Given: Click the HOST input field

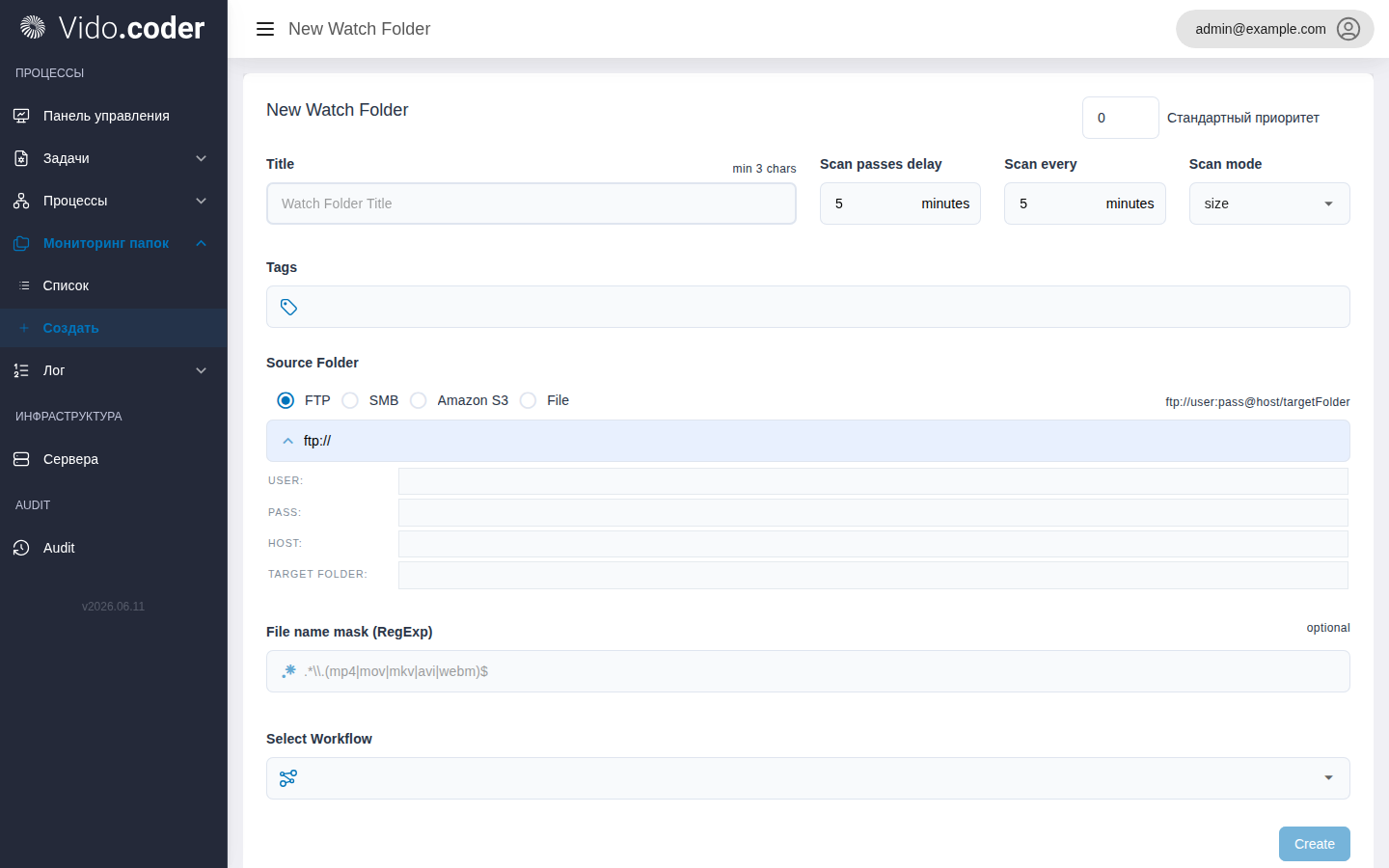Looking at the screenshot, I should 873,544.
